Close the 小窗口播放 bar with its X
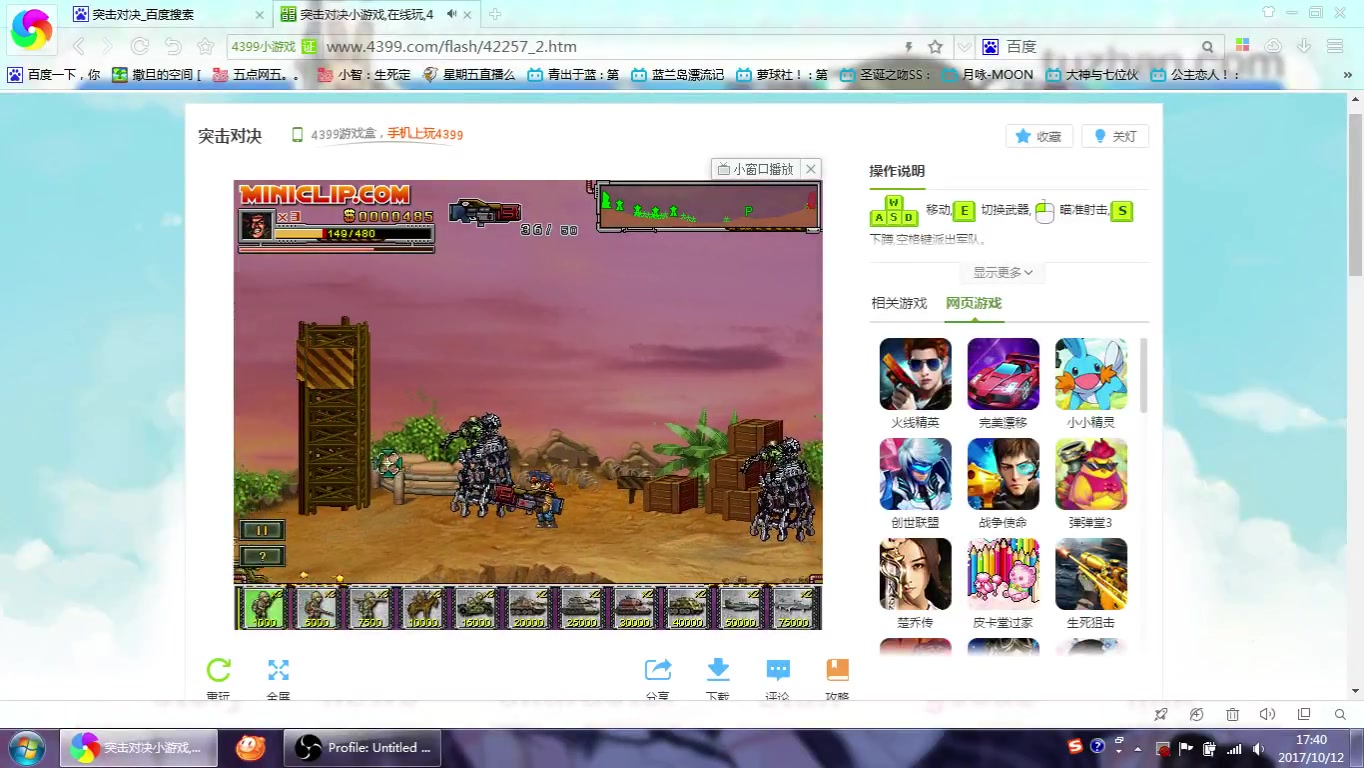The height and width of the screenshot is (768, 1364). coord(811,169)
